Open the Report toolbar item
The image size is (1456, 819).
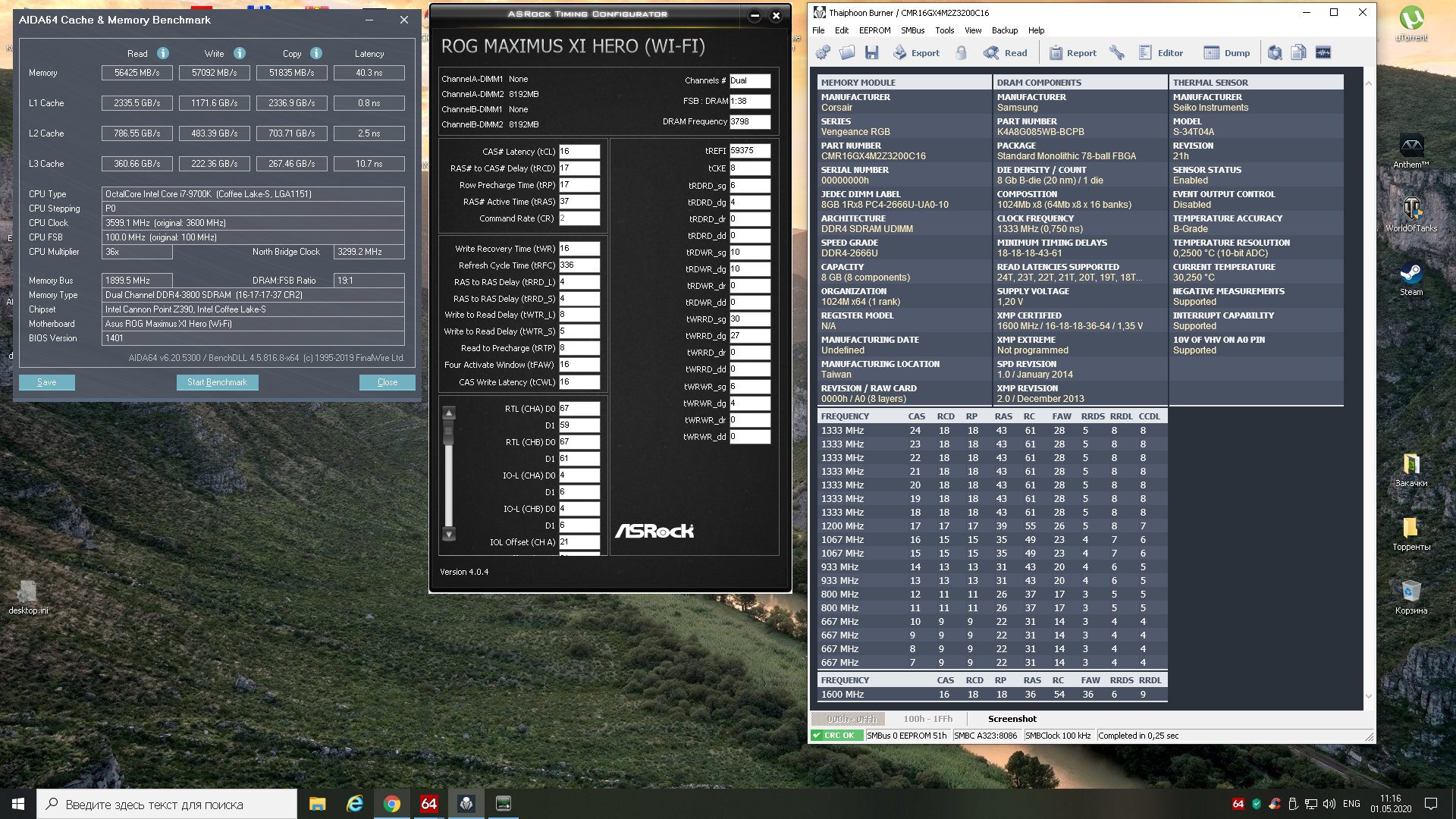coord(1073,52)
